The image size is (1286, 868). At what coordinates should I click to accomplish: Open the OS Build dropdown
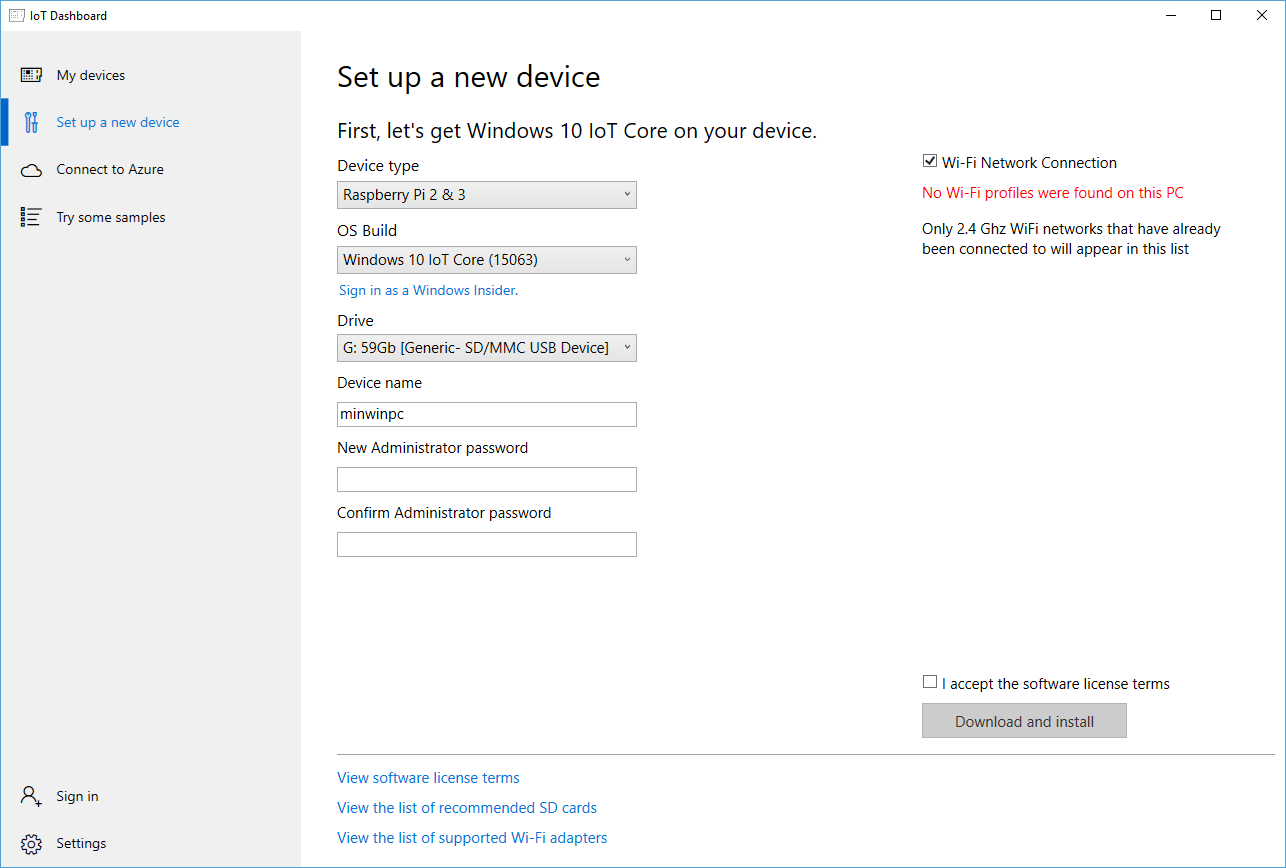pos(487,260)
